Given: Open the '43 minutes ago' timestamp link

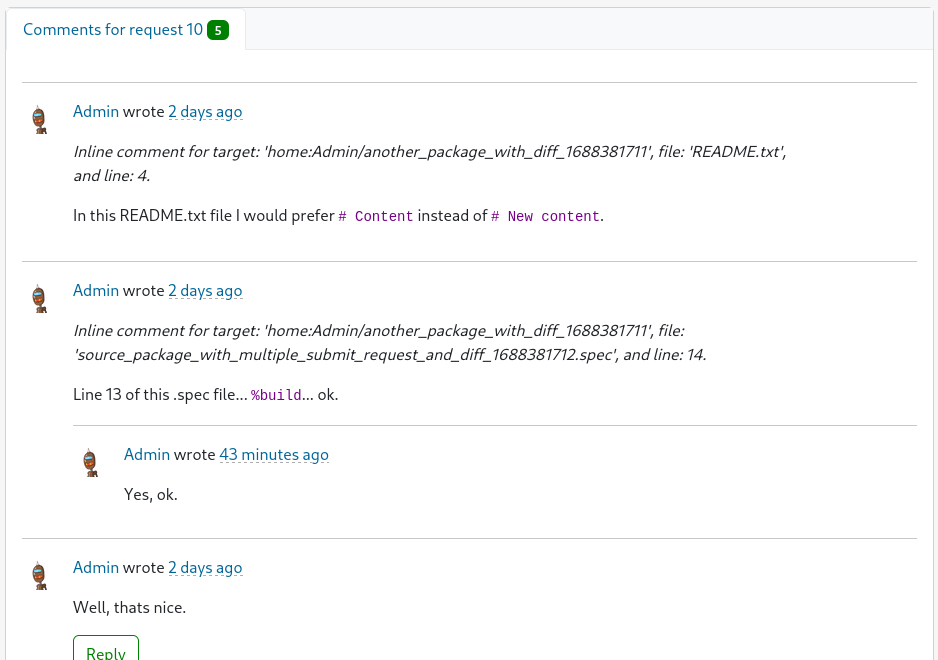Looking at the screenshot, I should (274, 454).
